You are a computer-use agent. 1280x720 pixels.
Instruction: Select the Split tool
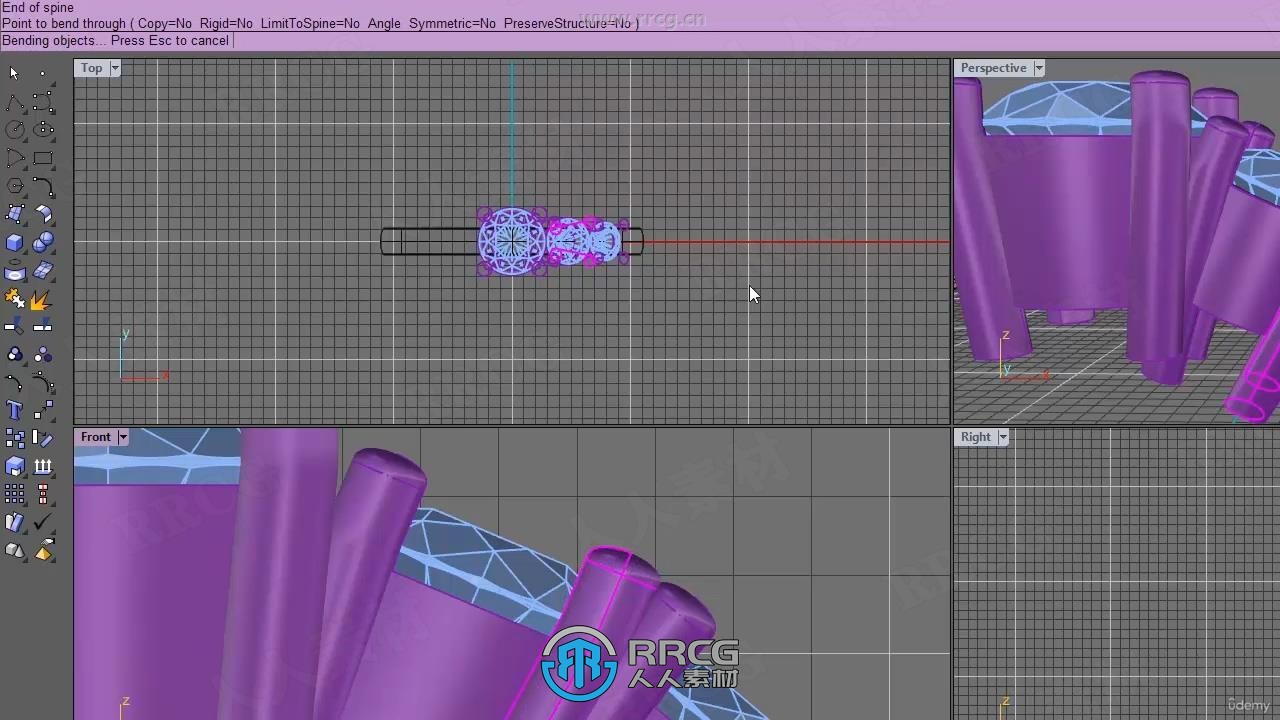point(43,327)
